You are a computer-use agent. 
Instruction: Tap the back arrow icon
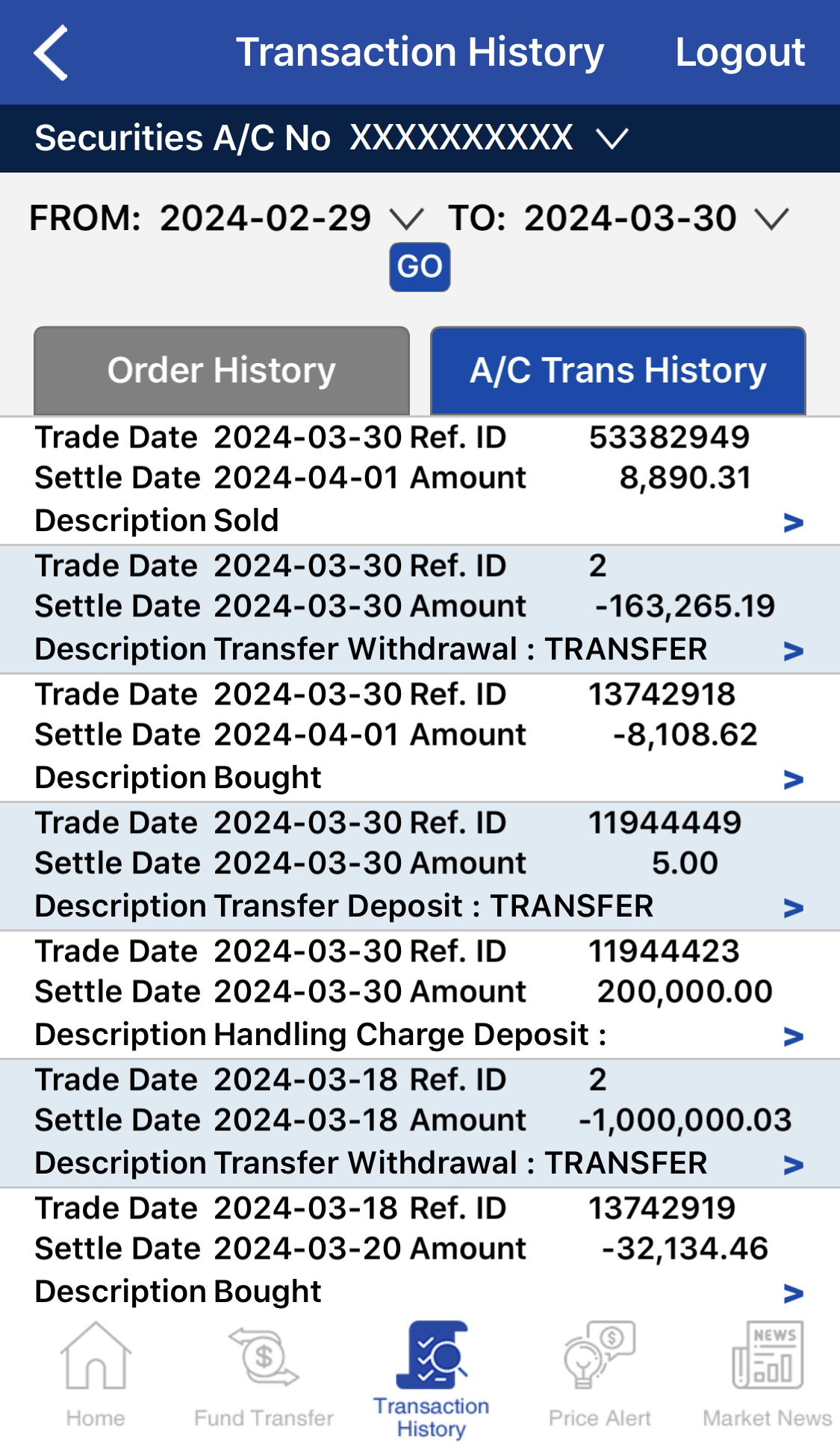51,52
